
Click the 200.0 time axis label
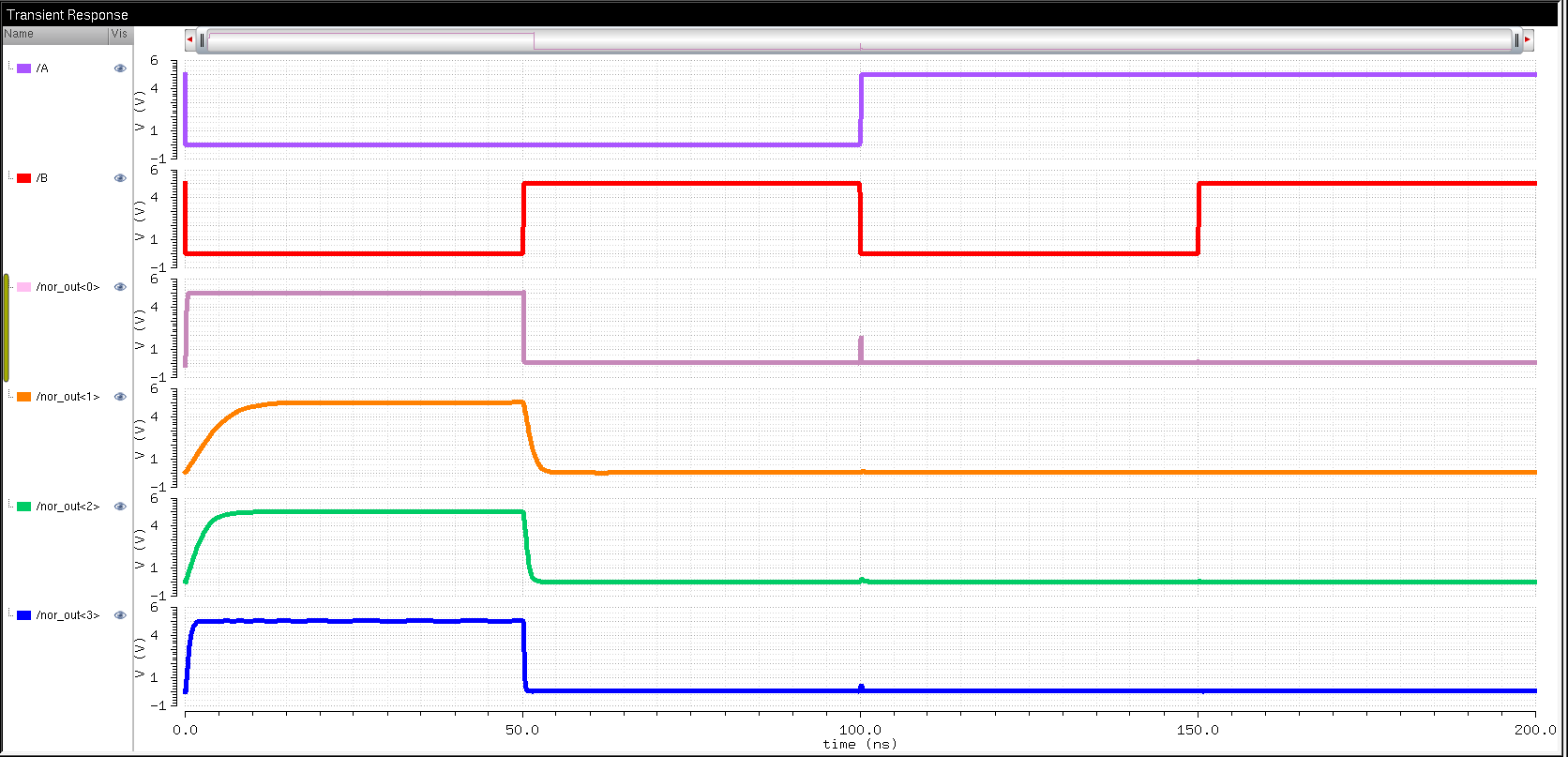tap(1535, 729)
